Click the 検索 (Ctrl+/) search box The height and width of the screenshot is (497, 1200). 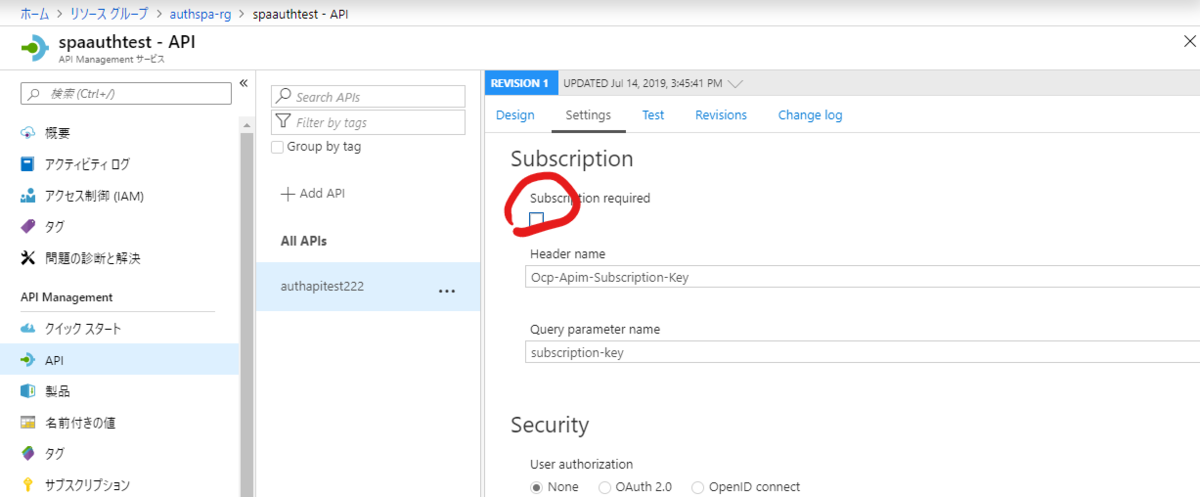click(x=126, y=93)
